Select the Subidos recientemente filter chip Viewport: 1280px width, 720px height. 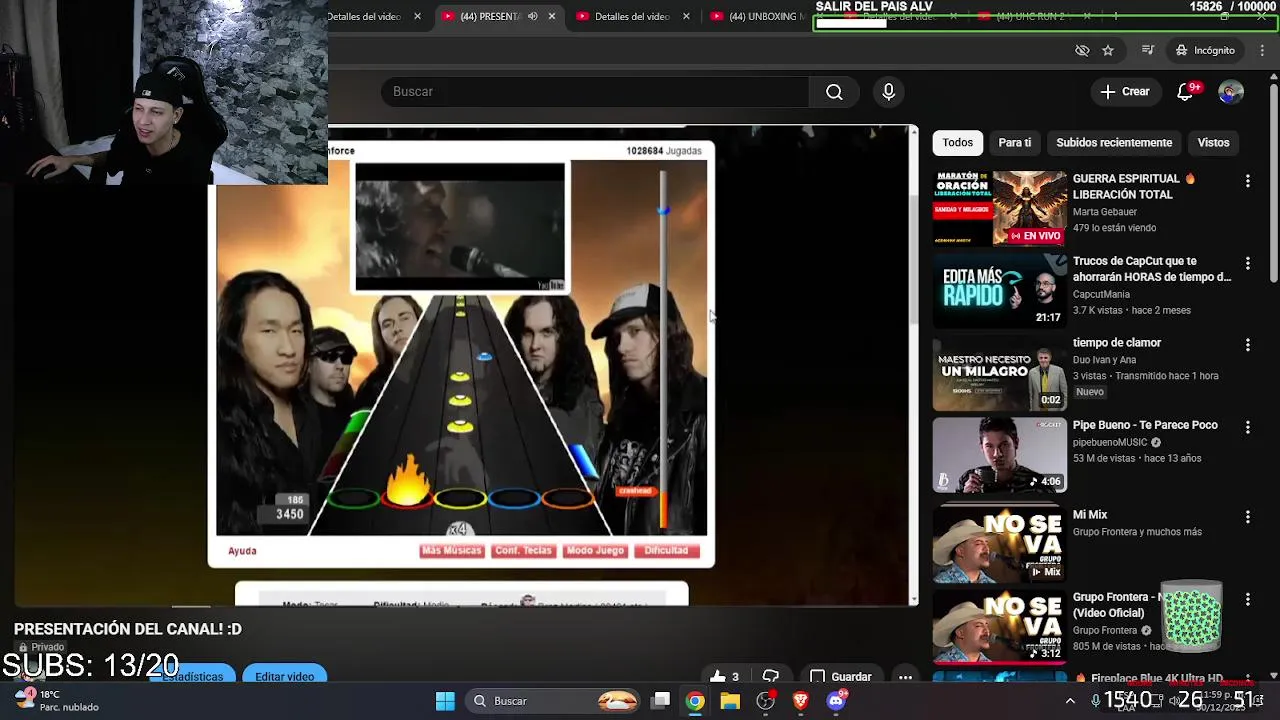(1114, 143)
